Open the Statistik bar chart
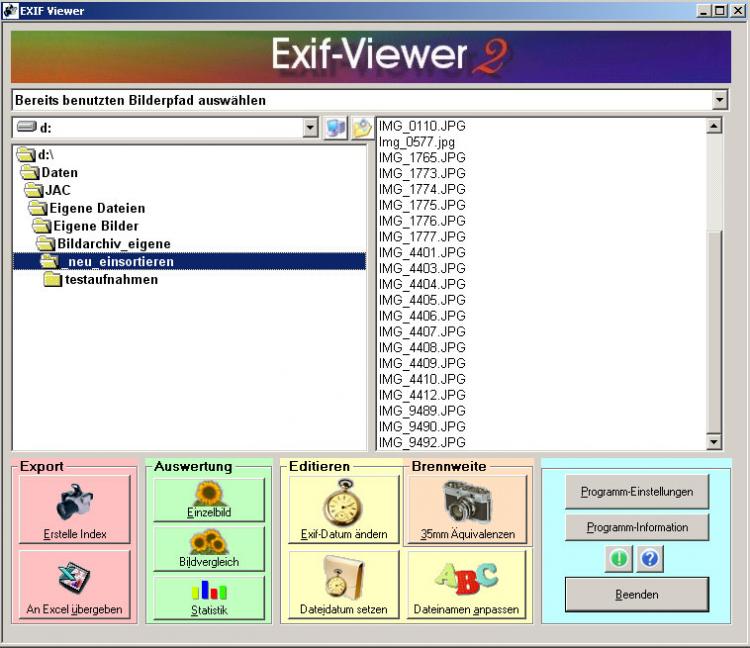750x648 pixels. click(x=209, y=597)
